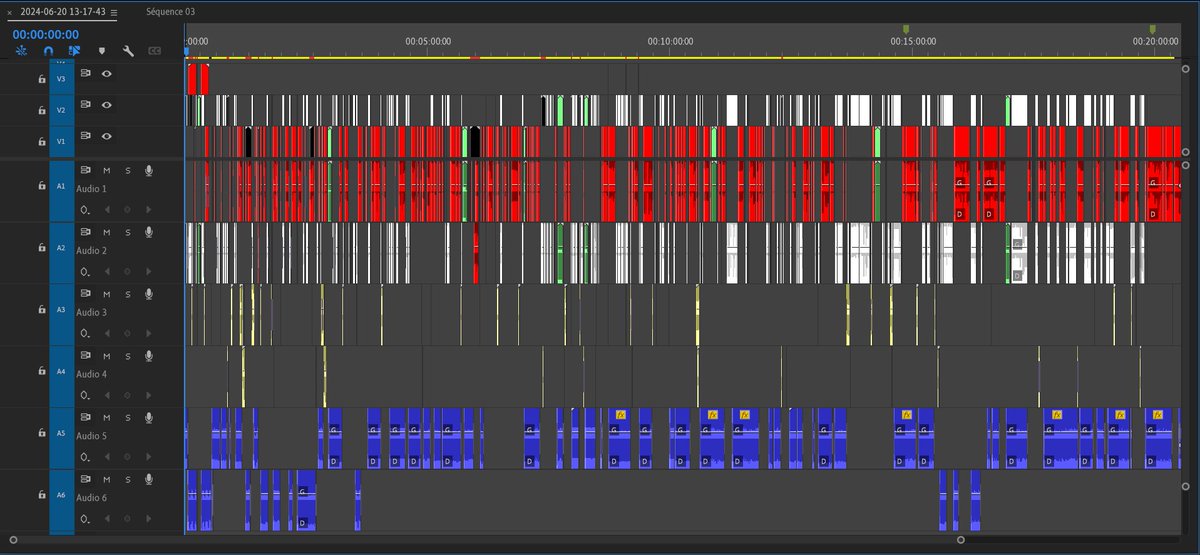
Task: Add keyframe on Audio 1 track
Action: pyautogui.click(x=126, y=209)
